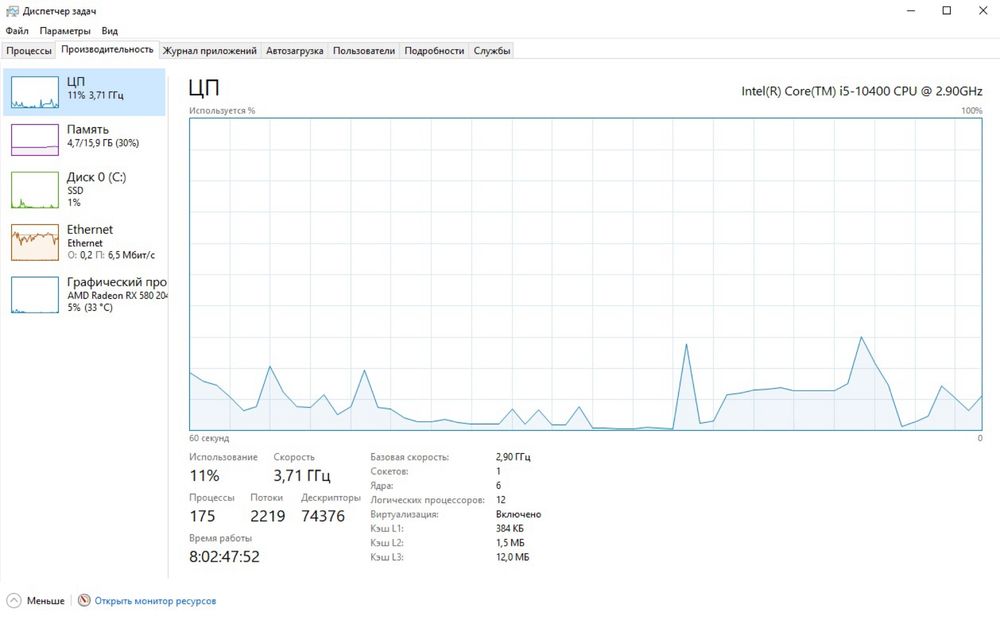This screenshot has height=618, width=1000.
Task: Select the Память mini graph
Action: (x=34, y=140)
